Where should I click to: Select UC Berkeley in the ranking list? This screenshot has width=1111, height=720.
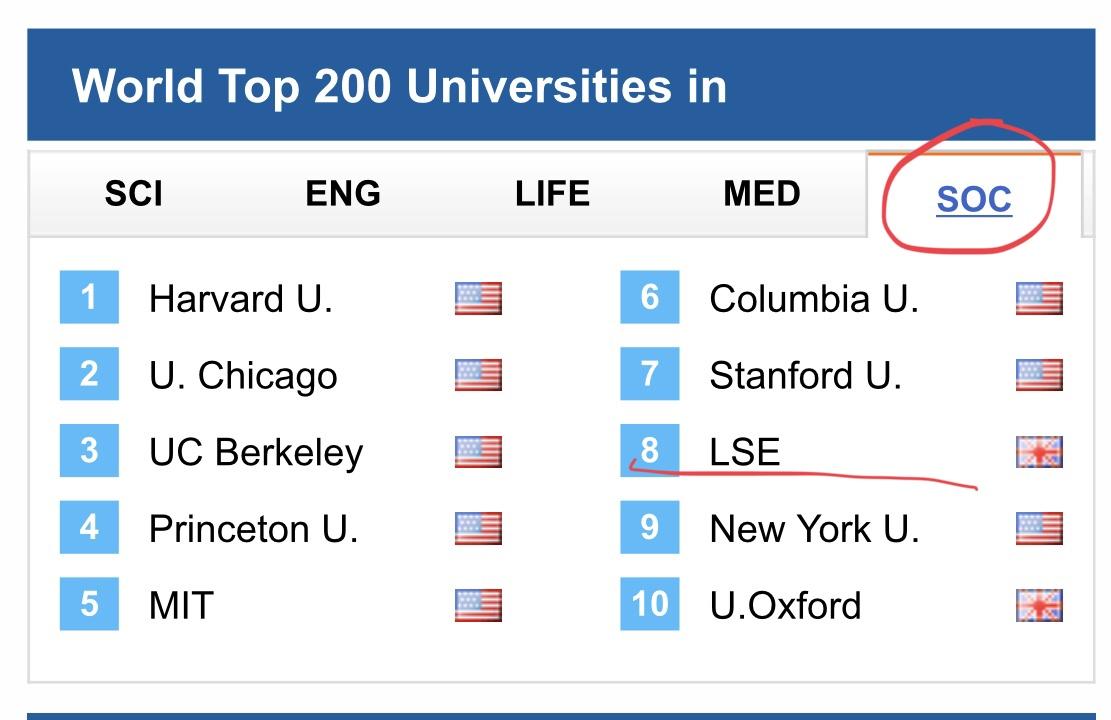click(255, 452)
